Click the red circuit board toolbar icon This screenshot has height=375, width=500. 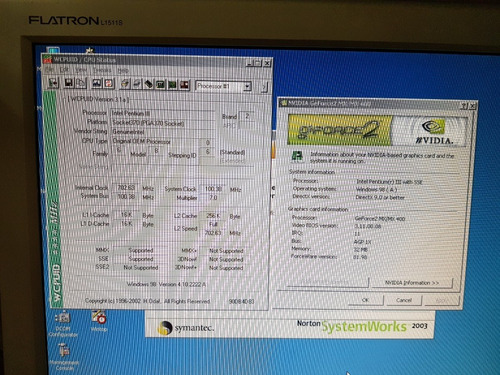click(184, 85)
